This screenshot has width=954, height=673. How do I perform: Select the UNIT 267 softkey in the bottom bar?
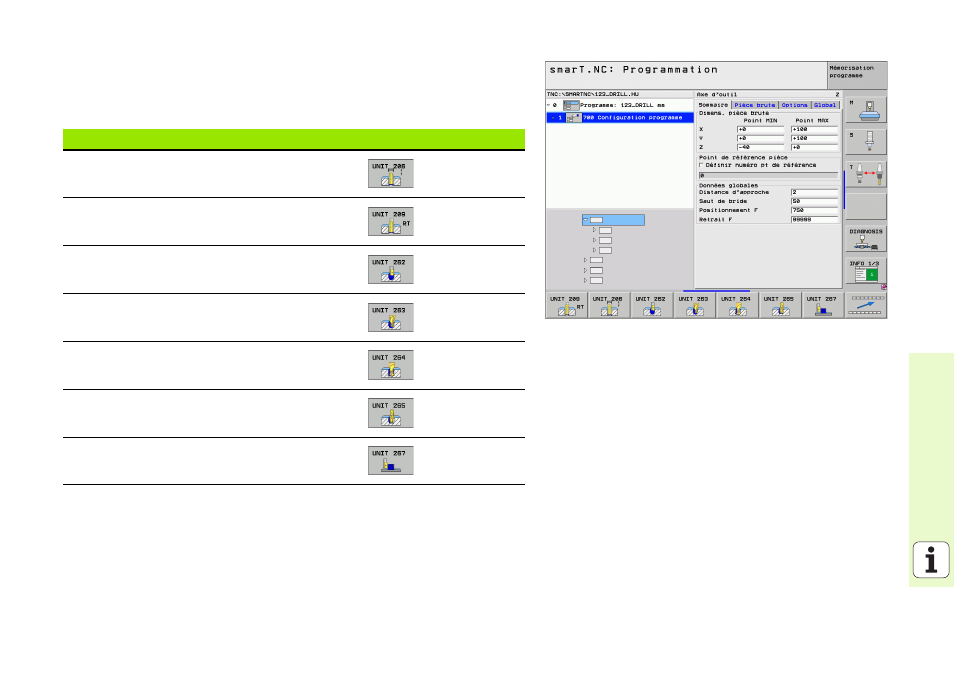pyautogui.click(x=822, y=305)
